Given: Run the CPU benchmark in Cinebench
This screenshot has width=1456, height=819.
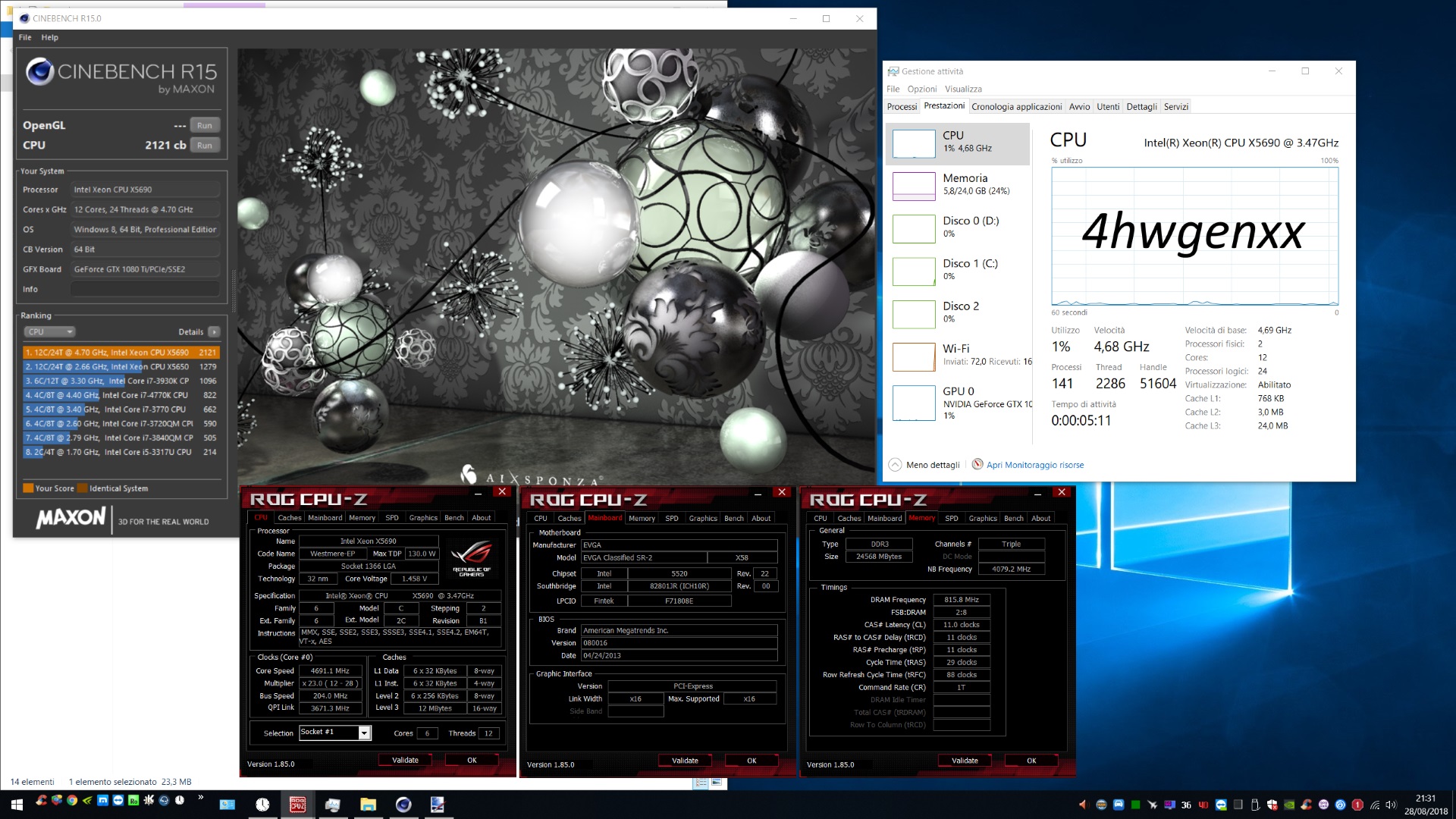Looking at the screenshot, I should pyautogui.click(x=205, y=146).
